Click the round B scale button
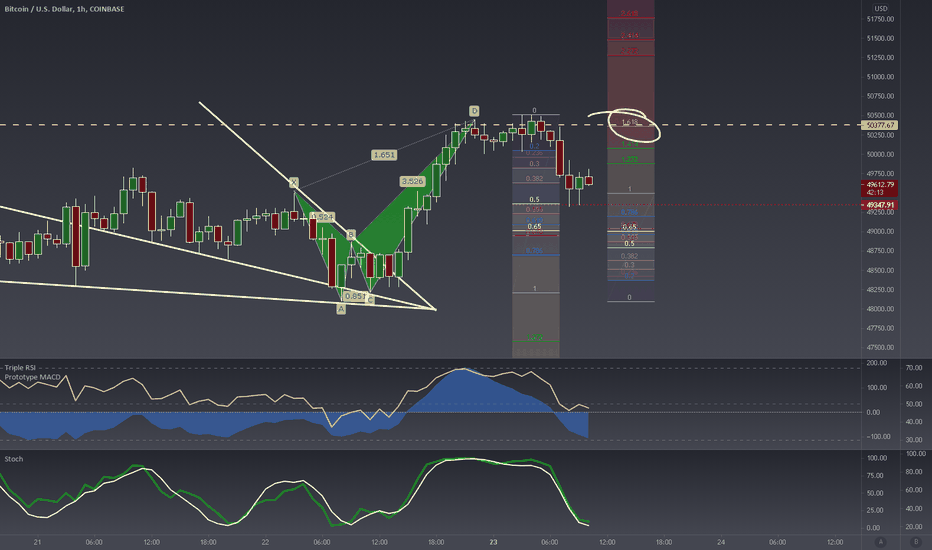The width and height of the screenshot is (932, 550). point(916,542)
